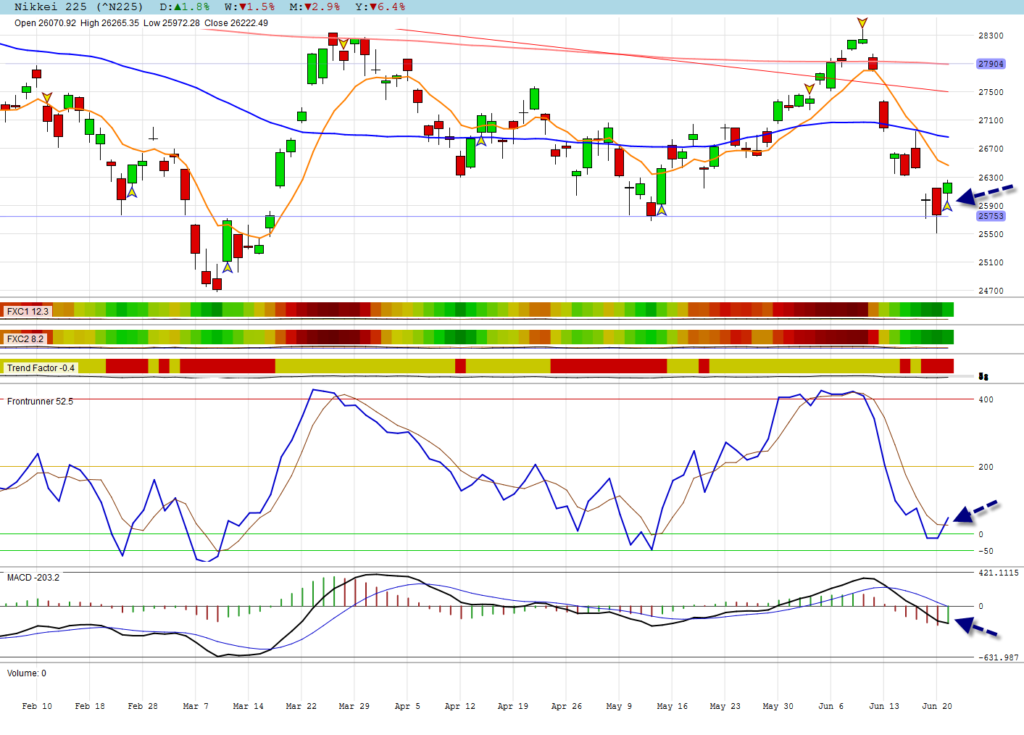Click the Apr 26 date label

pos(566,706)
